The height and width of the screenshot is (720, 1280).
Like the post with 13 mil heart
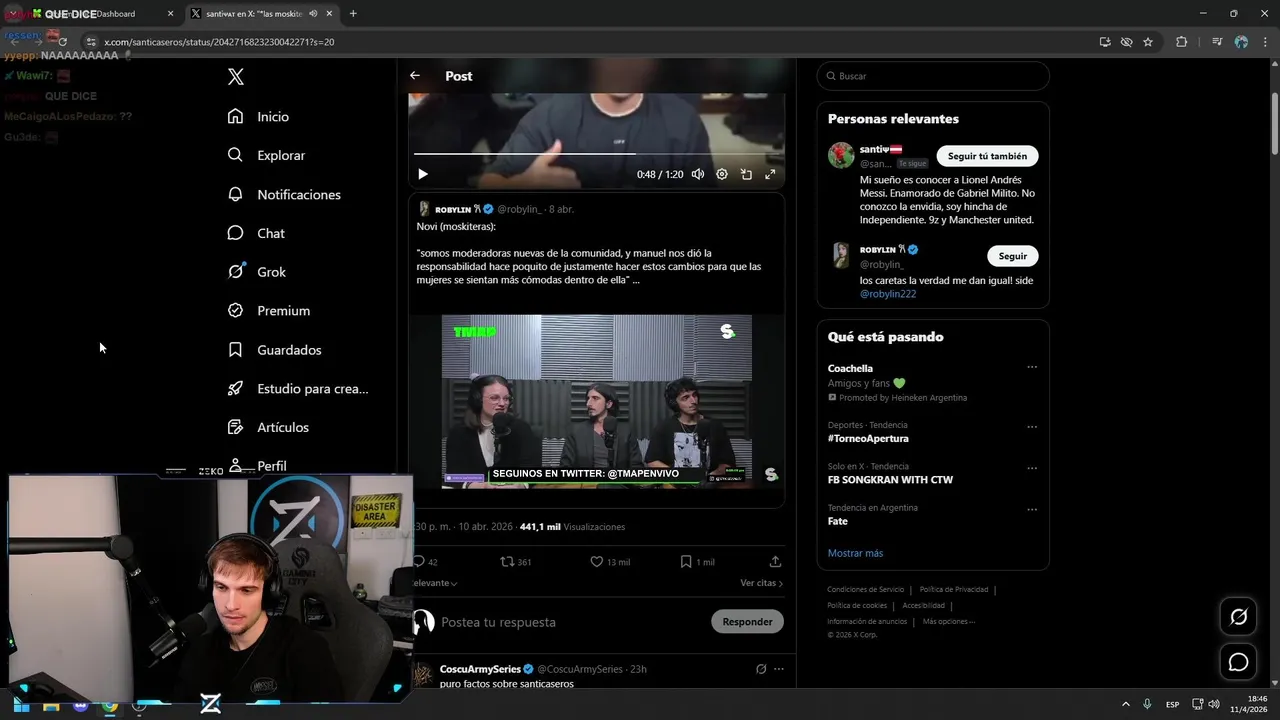point(597,562)
